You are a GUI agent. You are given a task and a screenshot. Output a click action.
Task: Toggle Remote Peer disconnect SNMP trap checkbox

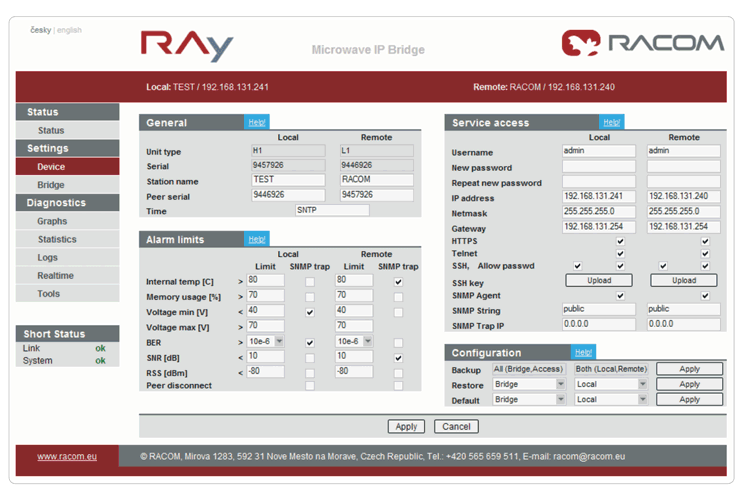pos(399,386)
